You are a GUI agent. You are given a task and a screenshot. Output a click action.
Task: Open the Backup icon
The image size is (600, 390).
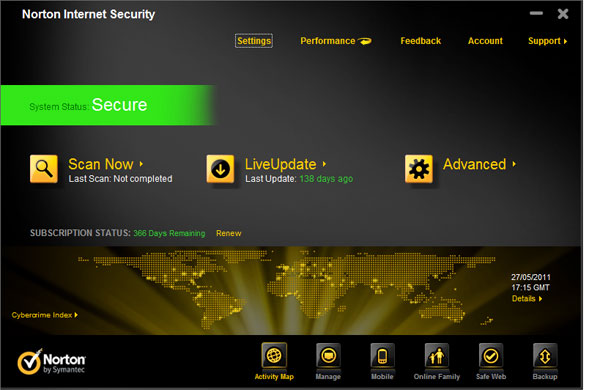pos(545,356)
